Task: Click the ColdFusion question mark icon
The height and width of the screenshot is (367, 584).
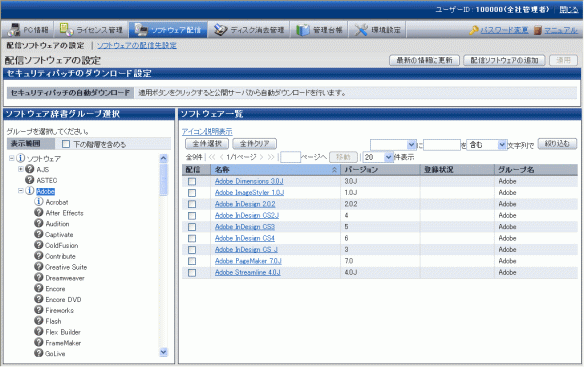Action: (39, 245)
